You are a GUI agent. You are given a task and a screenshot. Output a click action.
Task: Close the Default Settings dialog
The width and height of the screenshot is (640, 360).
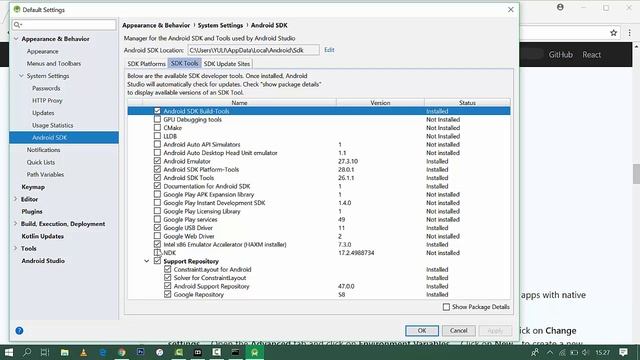pyautogui.click(x=511, y=9)
